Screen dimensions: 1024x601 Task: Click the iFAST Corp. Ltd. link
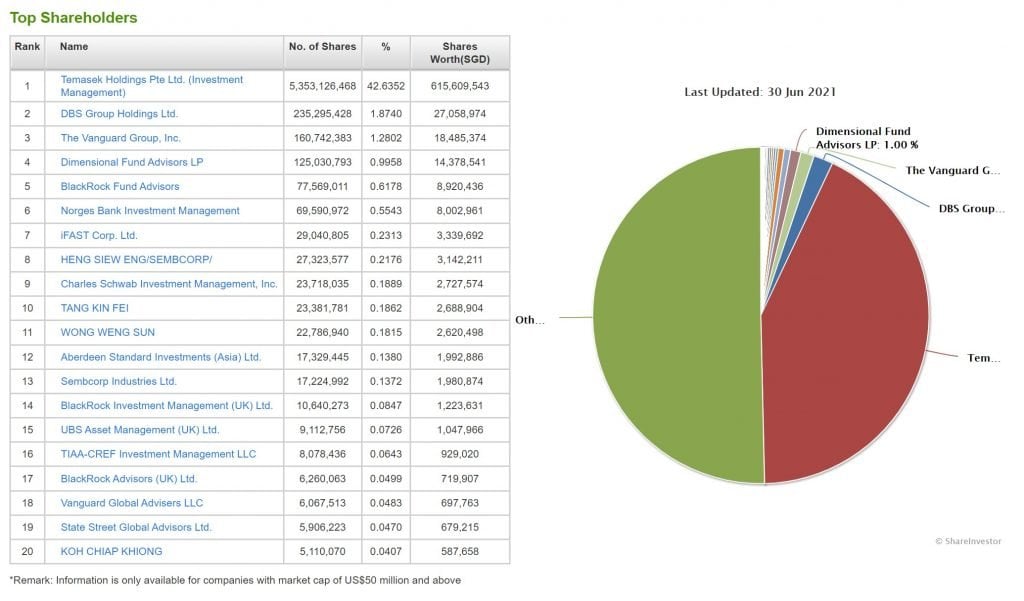(x=99, y=235)
